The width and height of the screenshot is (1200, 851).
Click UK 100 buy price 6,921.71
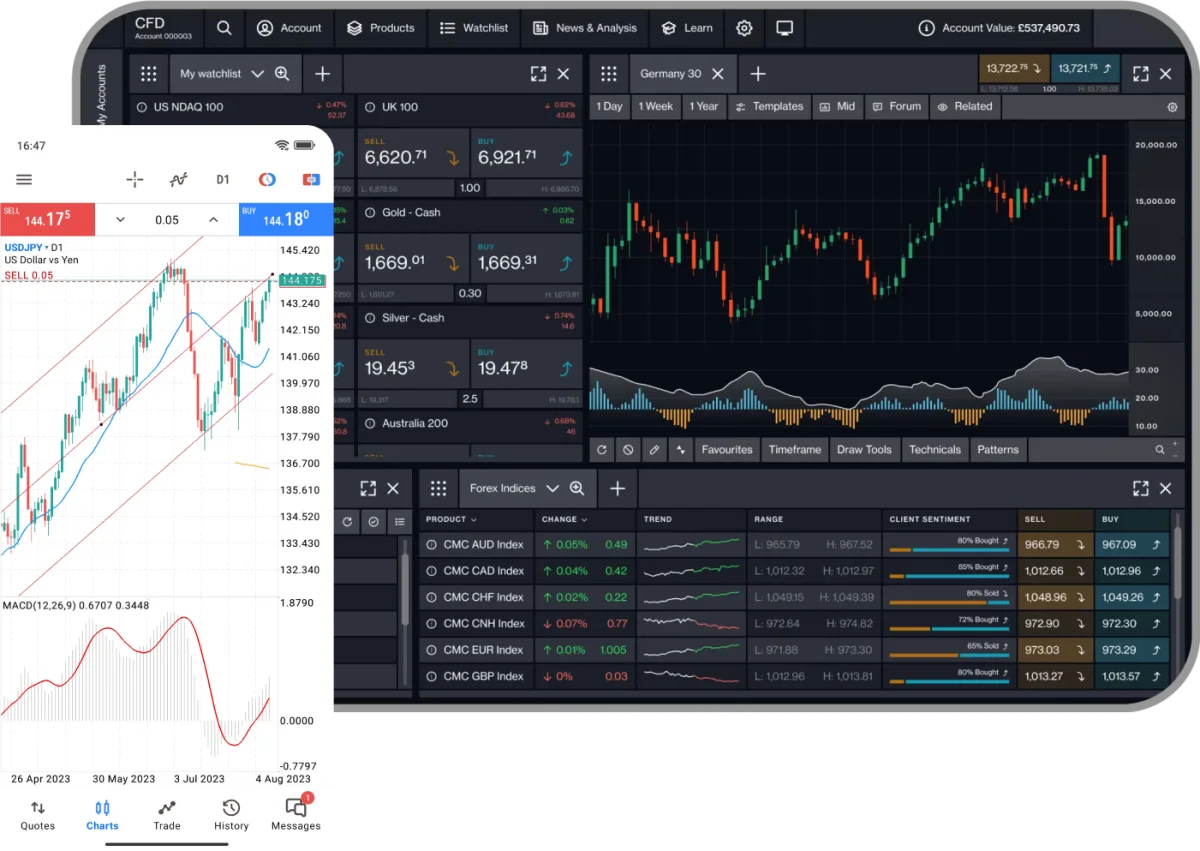pos(526,153)
